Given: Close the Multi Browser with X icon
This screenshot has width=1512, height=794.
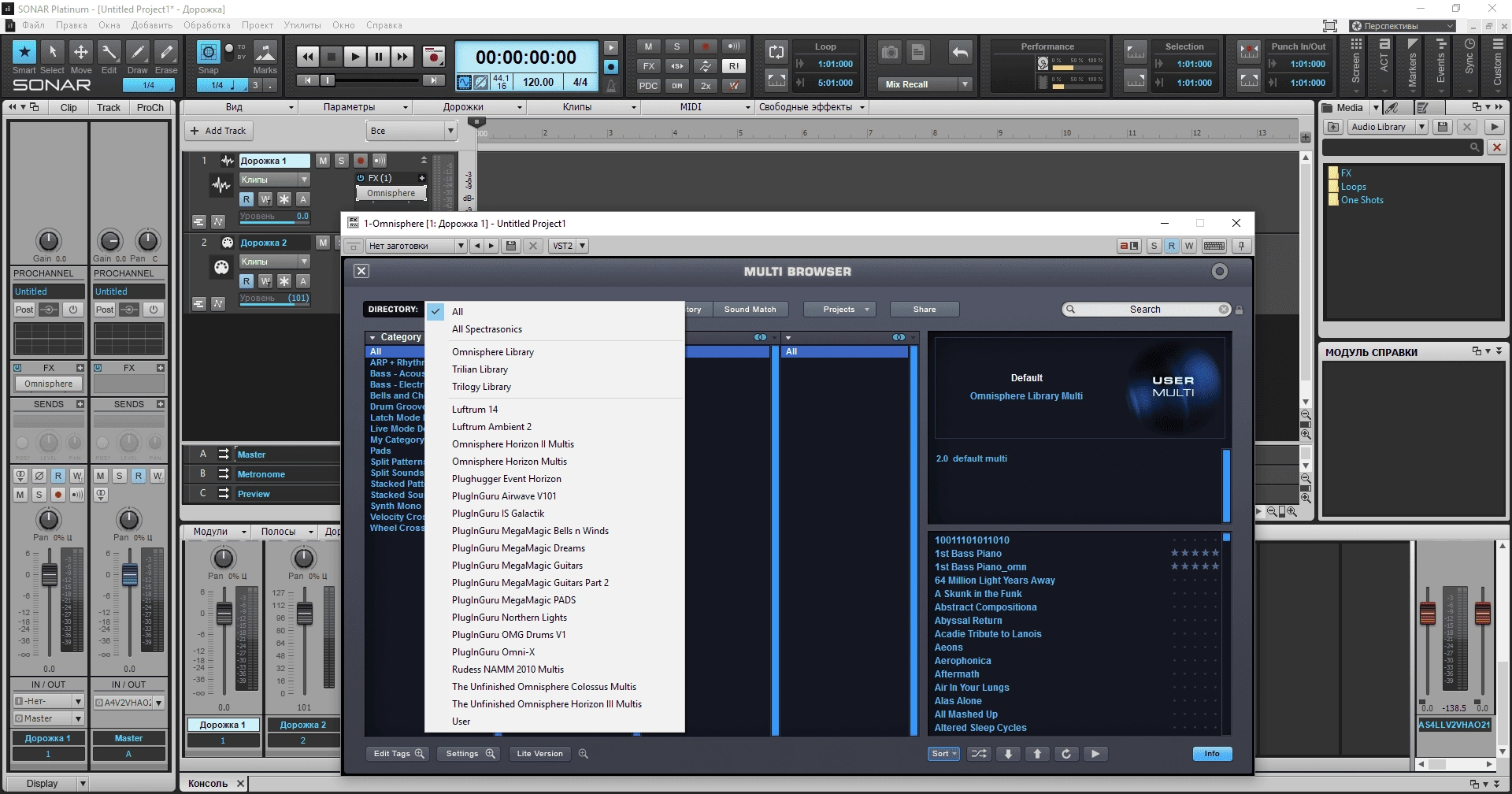Looking at the screenshot, I should point(361,271).
